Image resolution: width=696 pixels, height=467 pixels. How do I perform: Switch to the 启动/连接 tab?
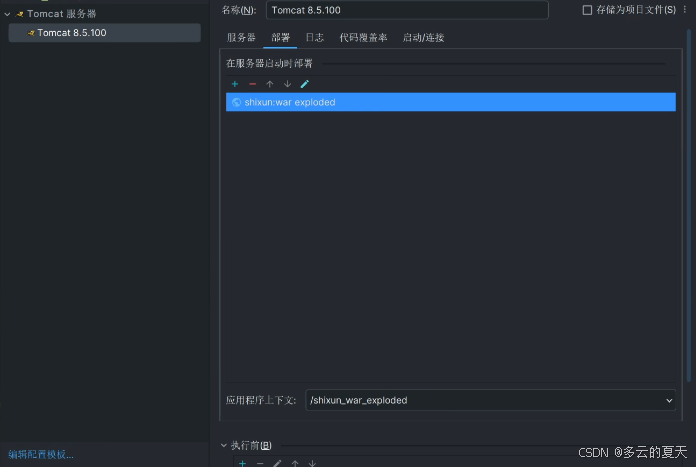point(423,38)
